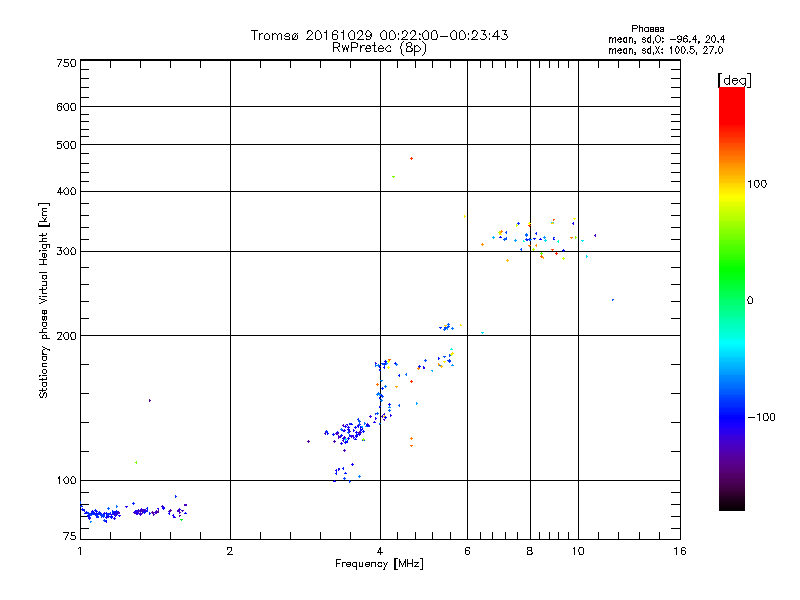Click the y-axis tick label '750'
800x600 pixels.
(66, 63)
